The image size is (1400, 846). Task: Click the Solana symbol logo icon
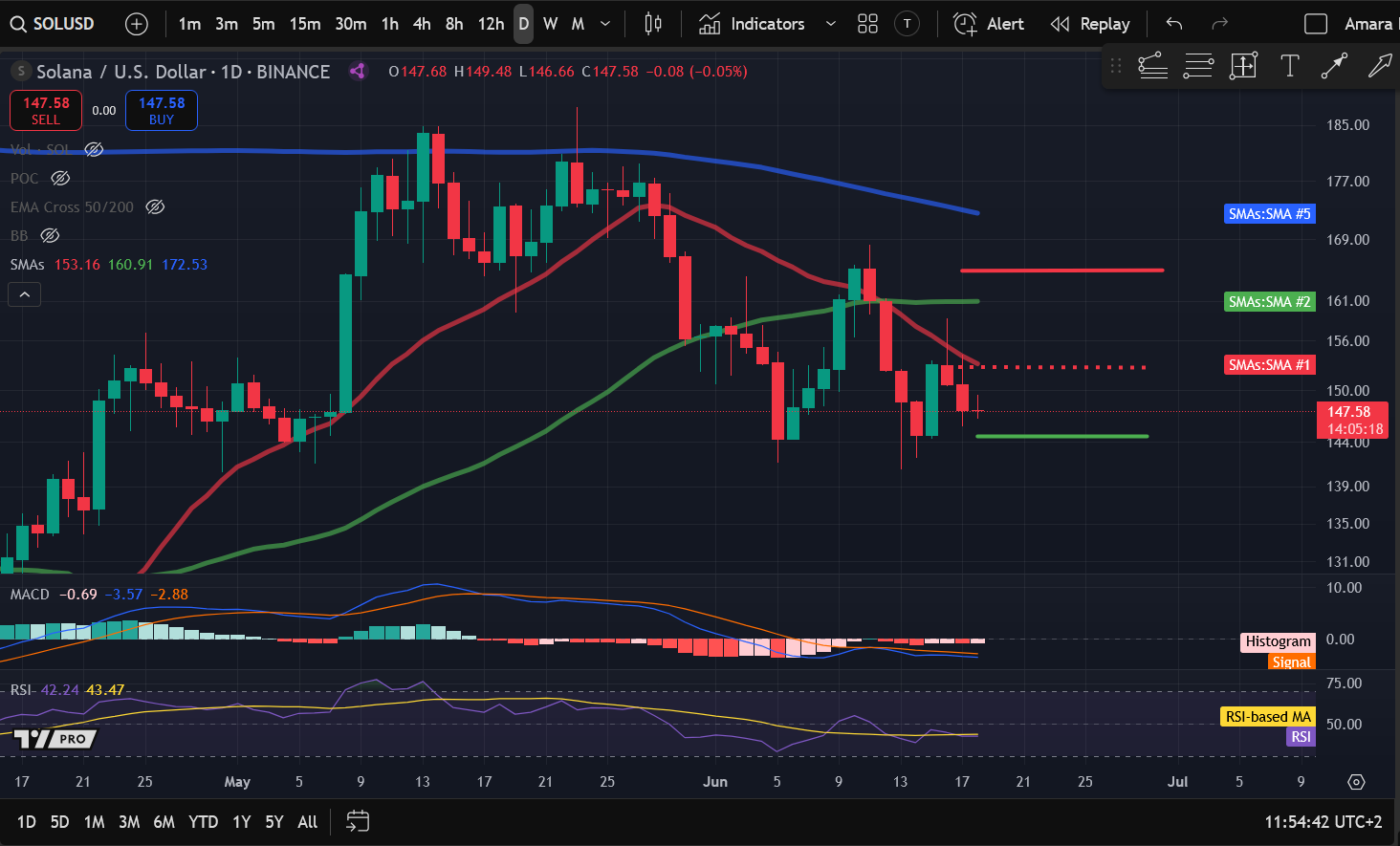coord(20,71)
